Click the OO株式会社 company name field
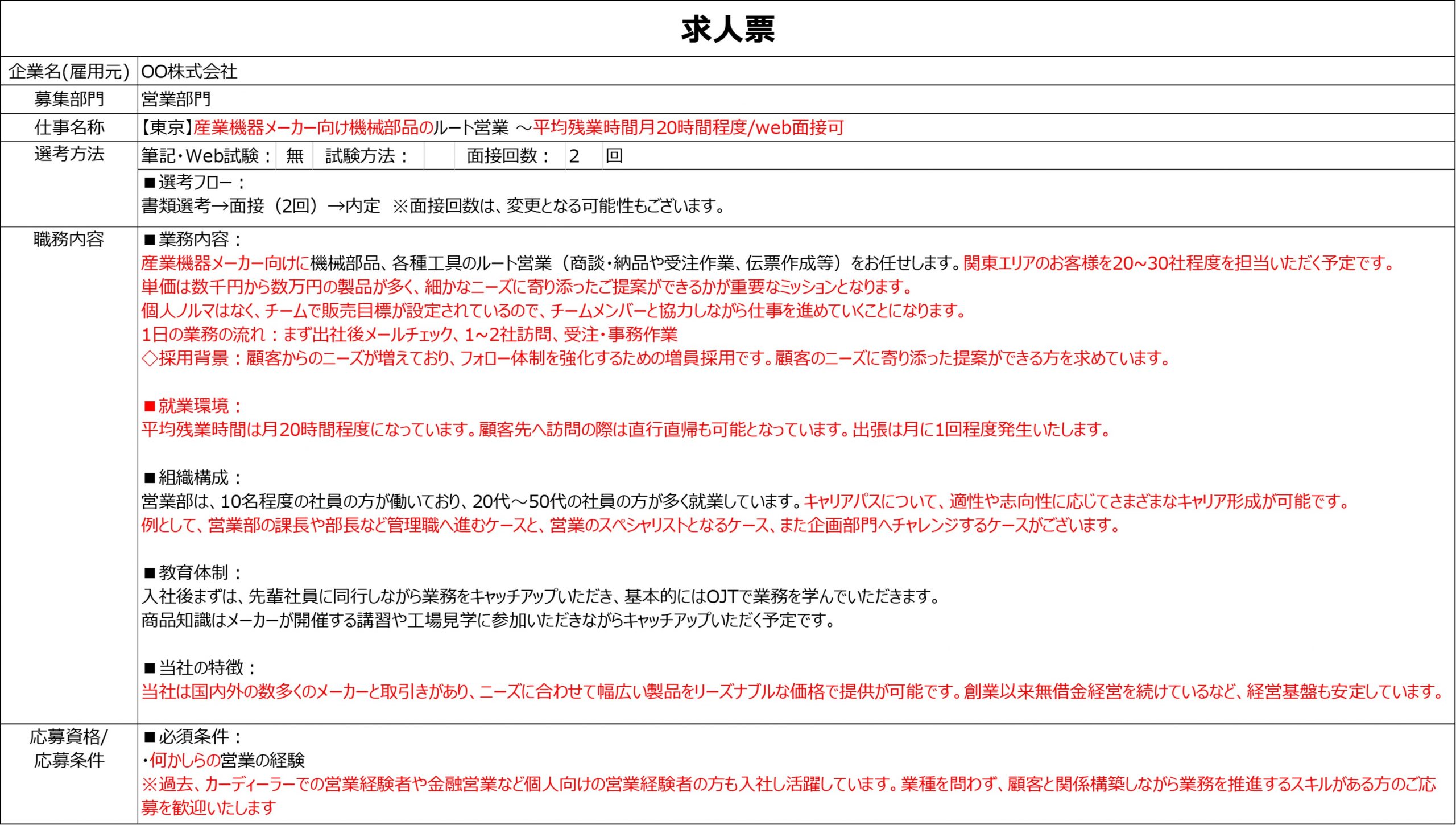The image size is (1456, 825). [189, 71]
